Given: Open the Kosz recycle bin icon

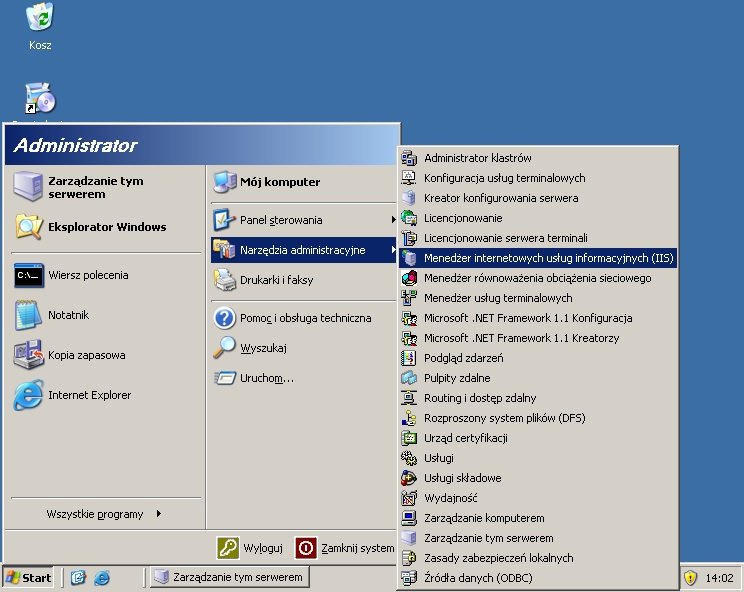Looking at the screenshot, I should pyautogui.click(x=40, y=18).
